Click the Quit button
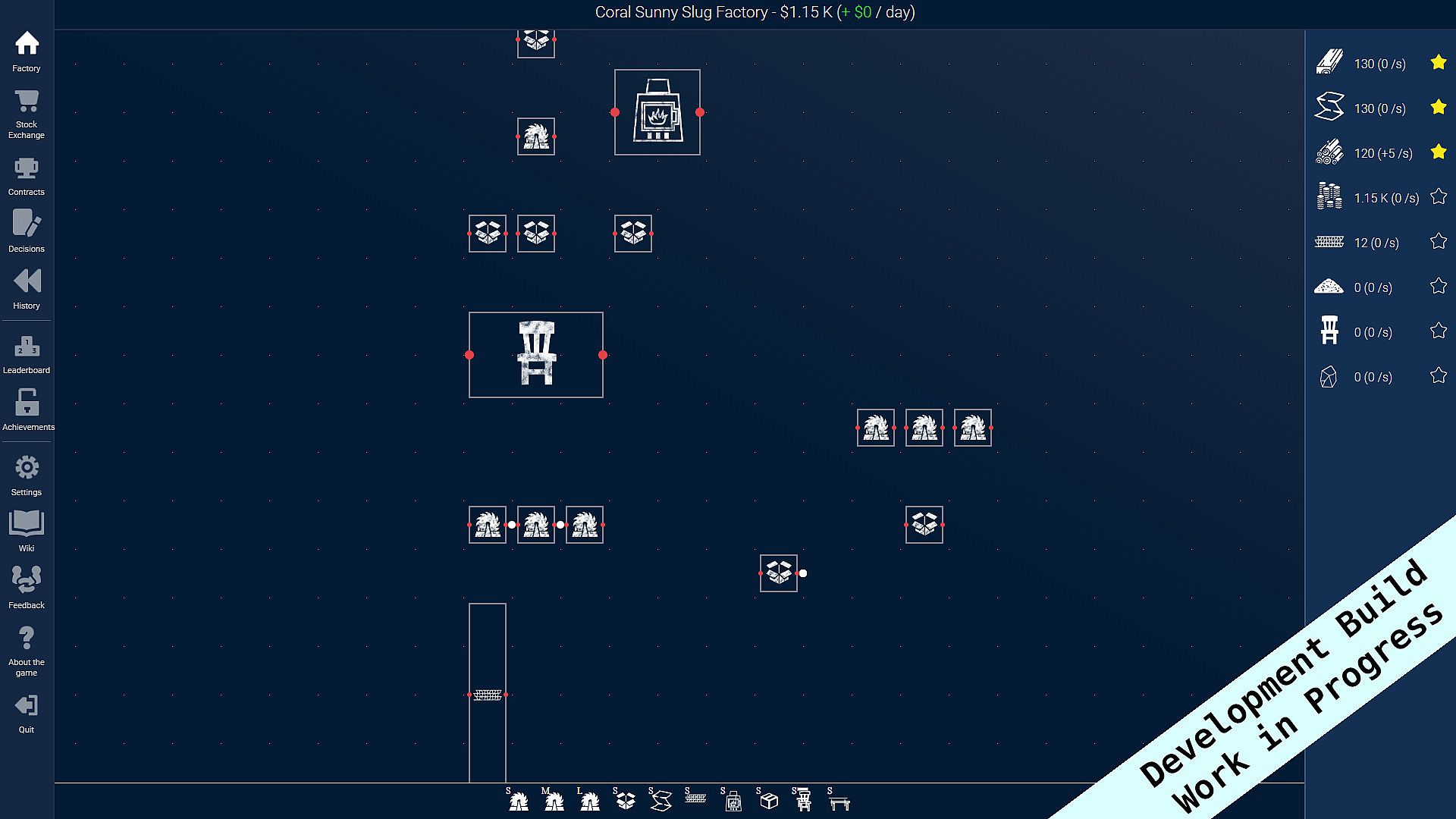The height and width of the screenshot is (819, 1456). (27, 713)
